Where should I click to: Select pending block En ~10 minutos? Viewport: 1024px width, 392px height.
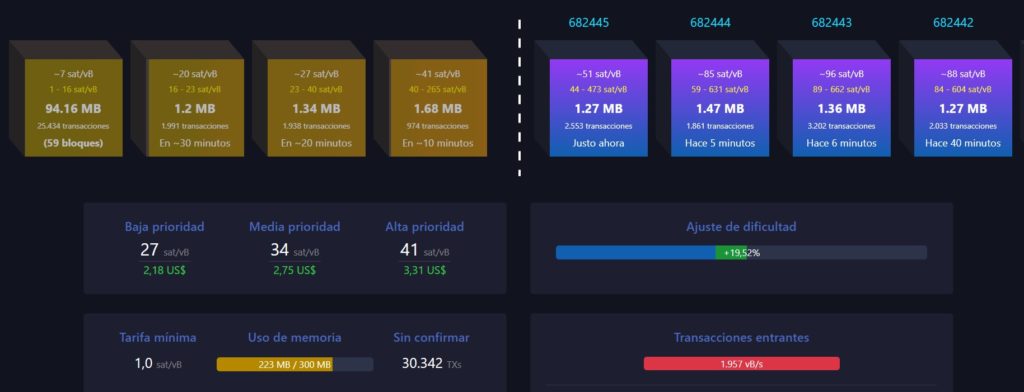(x=438, y=108)
